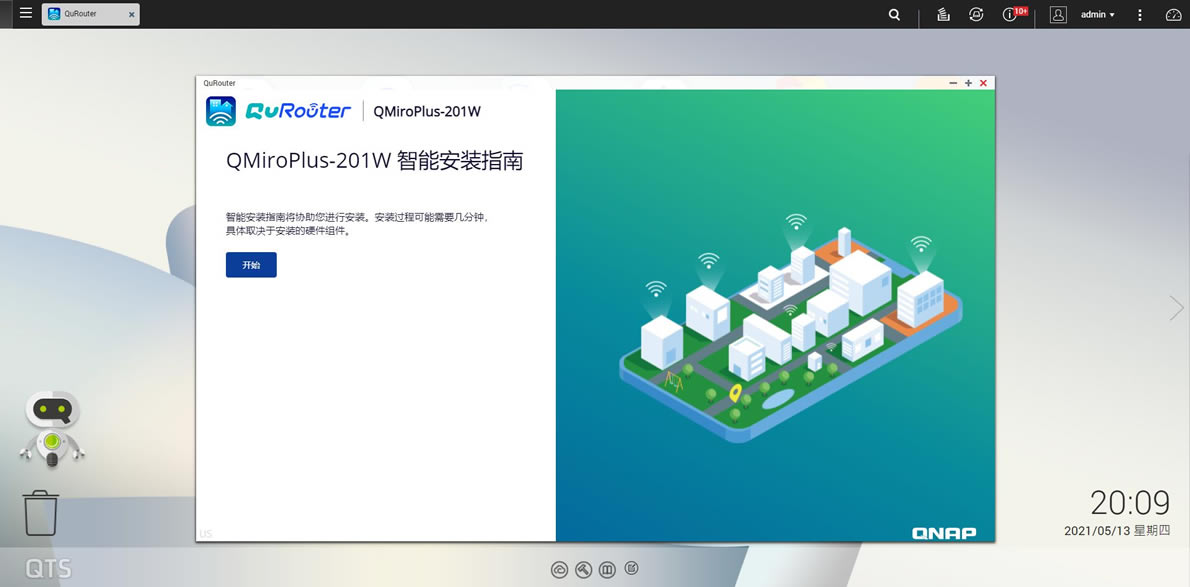
Task: Click the 20:09 desktop clock
Action: (x=1130, y=503)
